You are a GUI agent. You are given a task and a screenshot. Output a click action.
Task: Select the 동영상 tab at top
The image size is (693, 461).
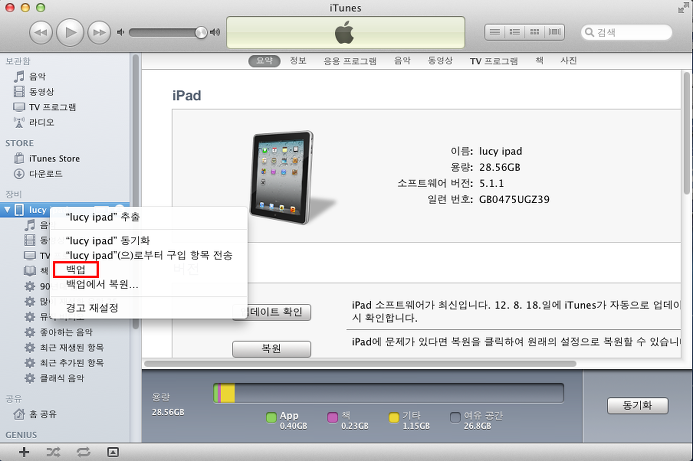click(440, 61)
